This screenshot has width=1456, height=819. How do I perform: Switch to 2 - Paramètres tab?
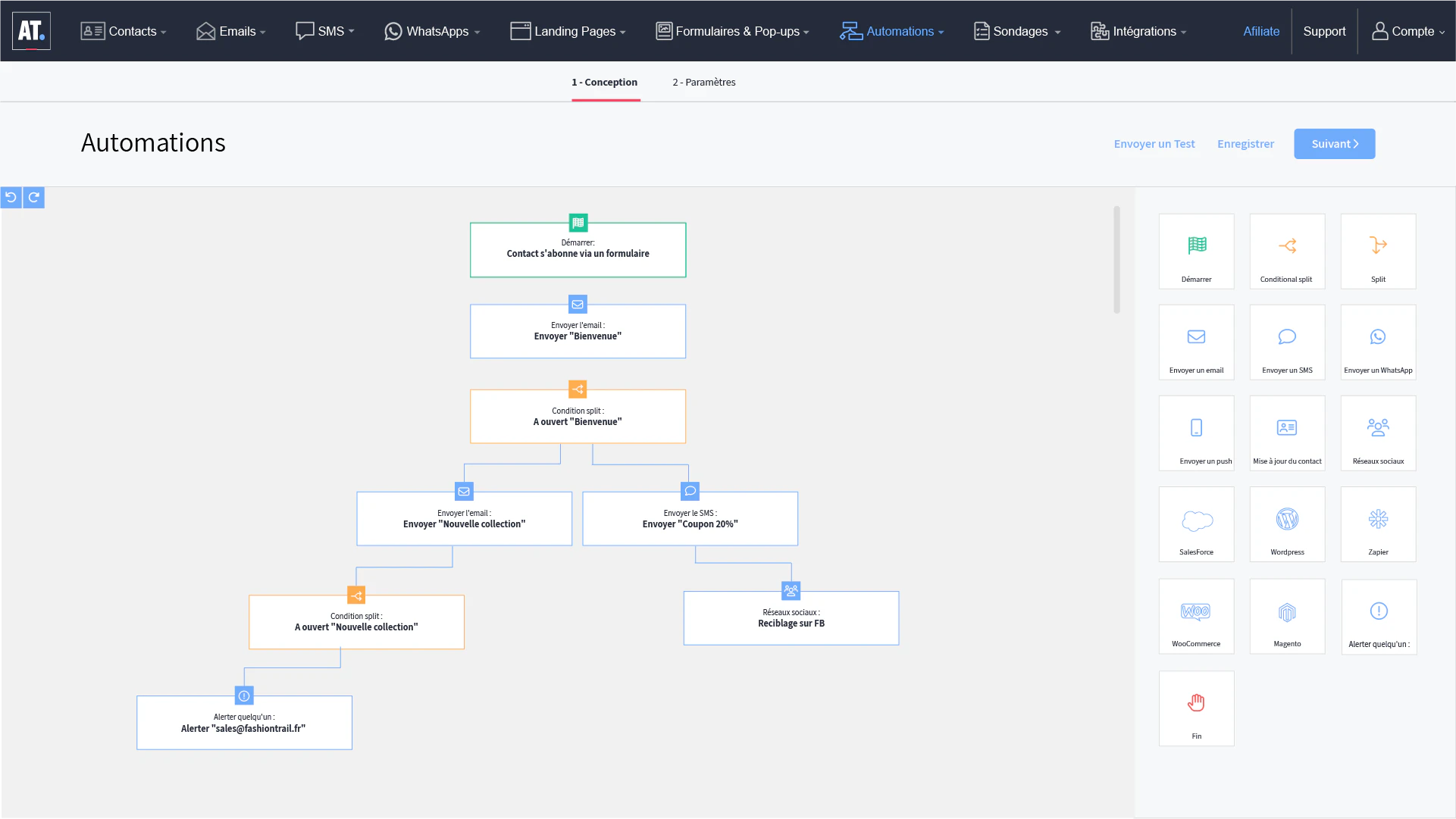tap(704, 83)
